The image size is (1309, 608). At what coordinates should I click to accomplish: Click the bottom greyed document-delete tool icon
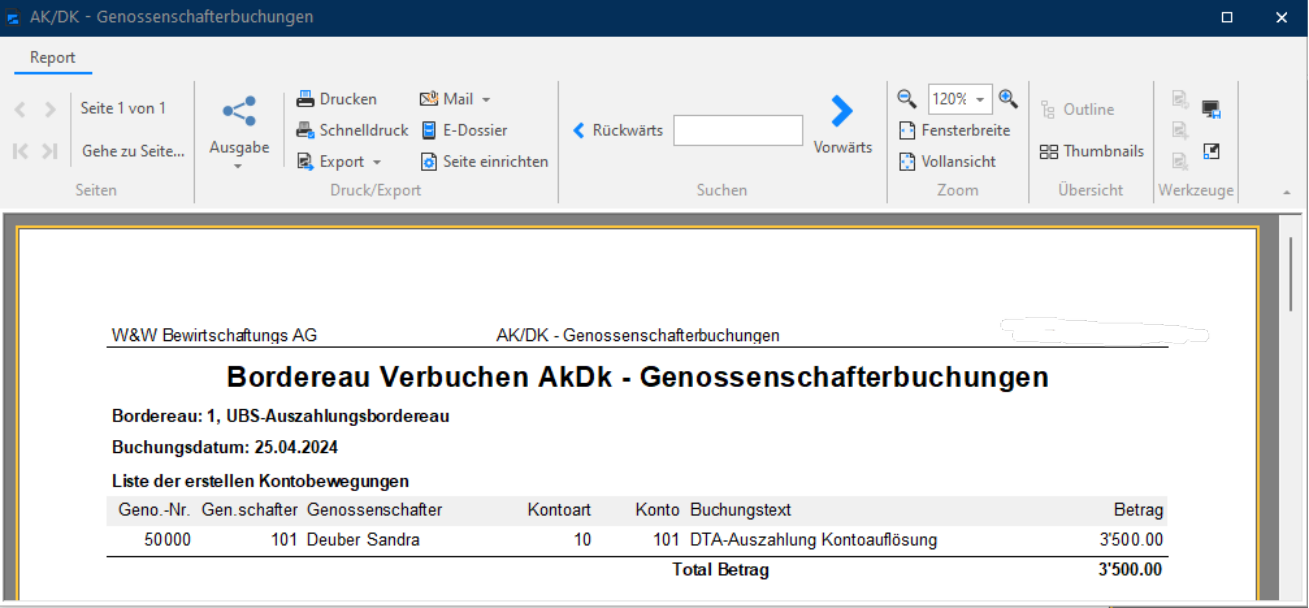click(1180, 161)
